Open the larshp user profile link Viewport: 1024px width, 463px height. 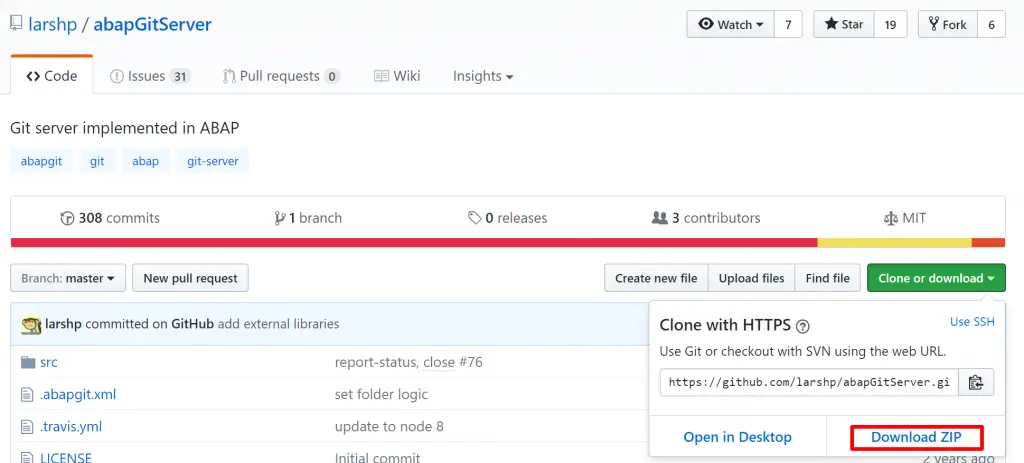click(52, 25)
